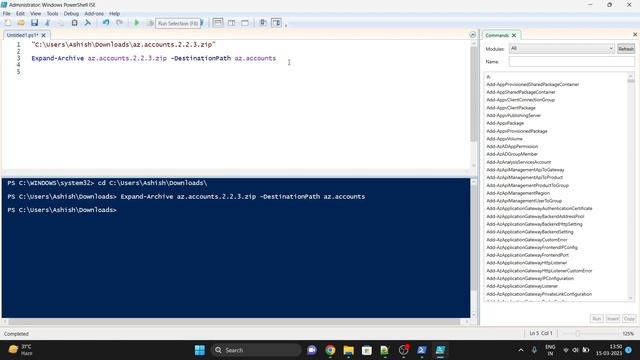Show script pane on top layout icon
Screen dimensions: 640x360
click(218, 23)
